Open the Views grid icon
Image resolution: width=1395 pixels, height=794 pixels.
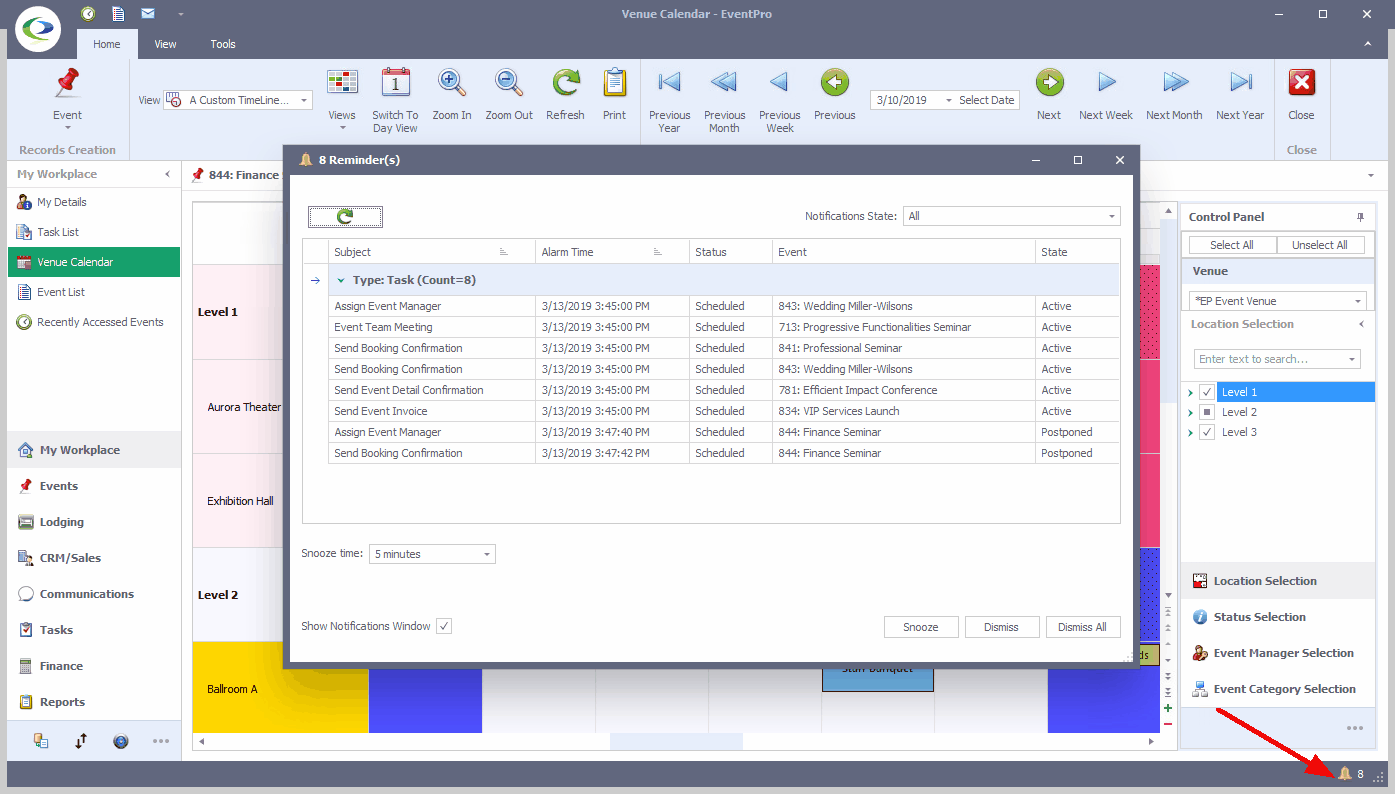(x=342, y=83)
